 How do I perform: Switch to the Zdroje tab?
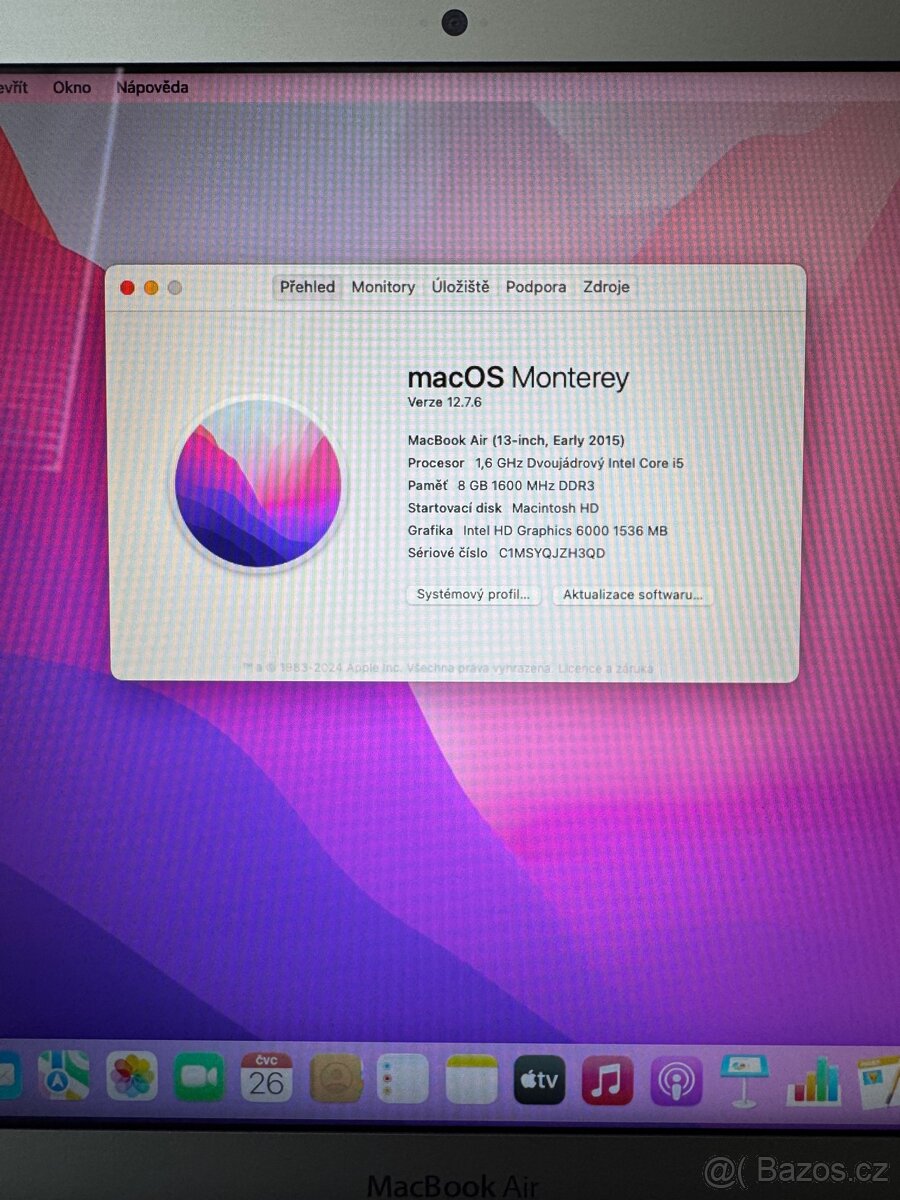pyautogui.click(x=606, y=287)
